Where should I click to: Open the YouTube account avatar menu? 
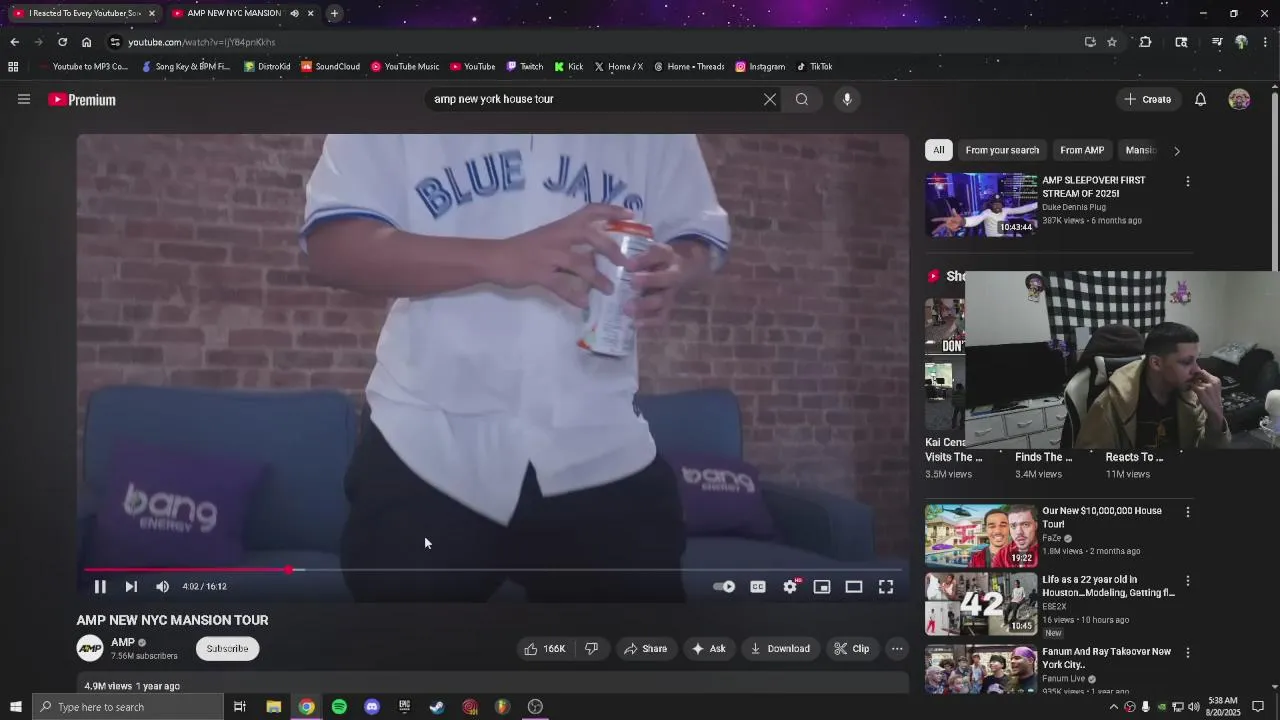1239,99
